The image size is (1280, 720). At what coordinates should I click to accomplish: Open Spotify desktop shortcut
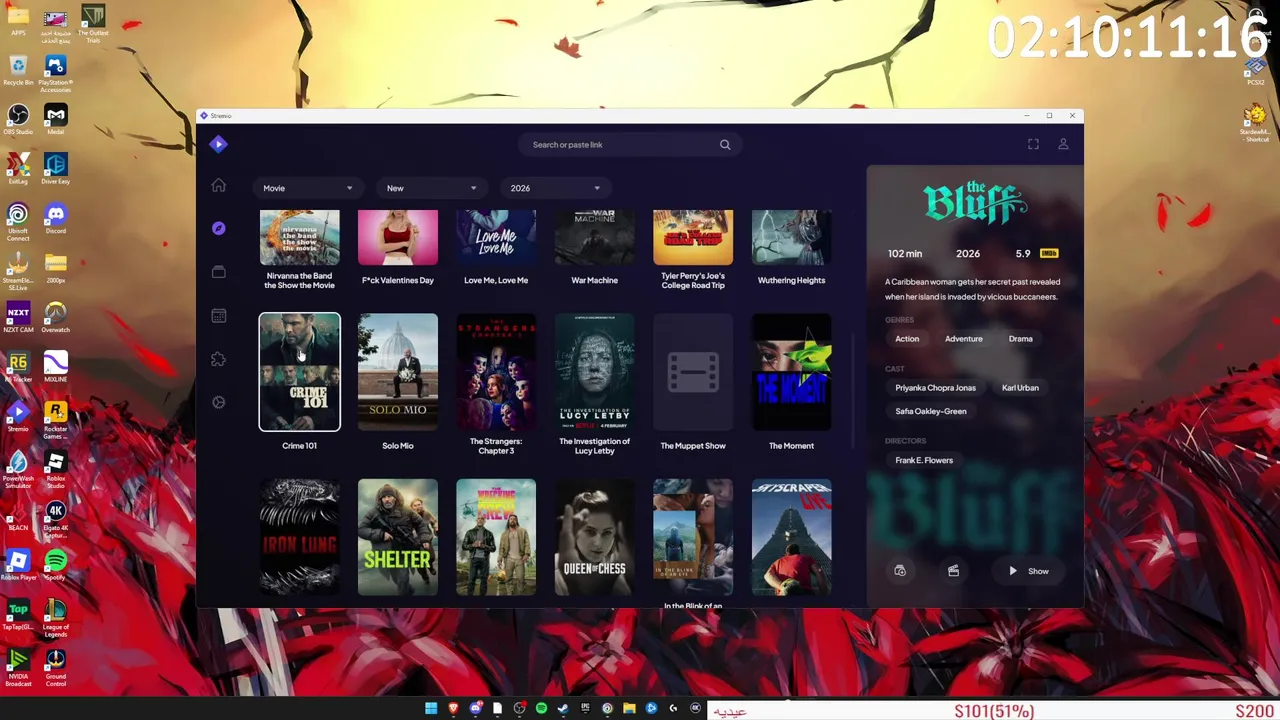pyautogui.click(x=56, y=565)
